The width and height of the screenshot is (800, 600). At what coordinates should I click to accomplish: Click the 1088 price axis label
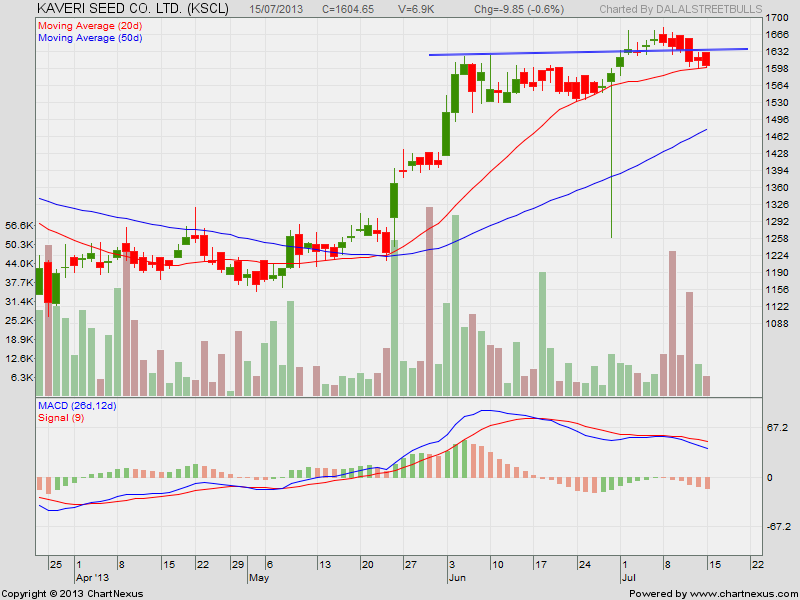point(777,323)
